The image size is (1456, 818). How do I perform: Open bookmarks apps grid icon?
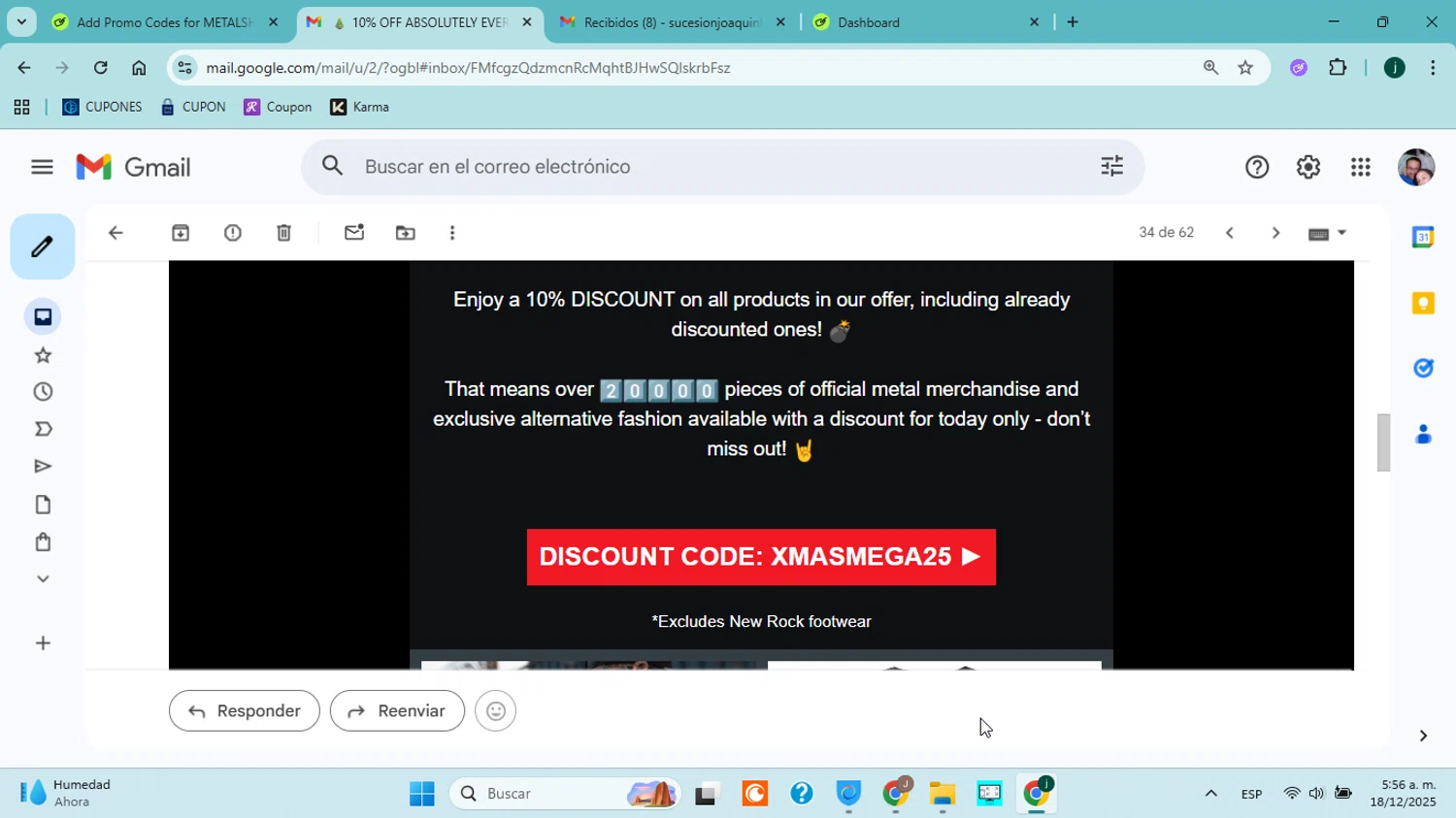click(x=21, y=107)
